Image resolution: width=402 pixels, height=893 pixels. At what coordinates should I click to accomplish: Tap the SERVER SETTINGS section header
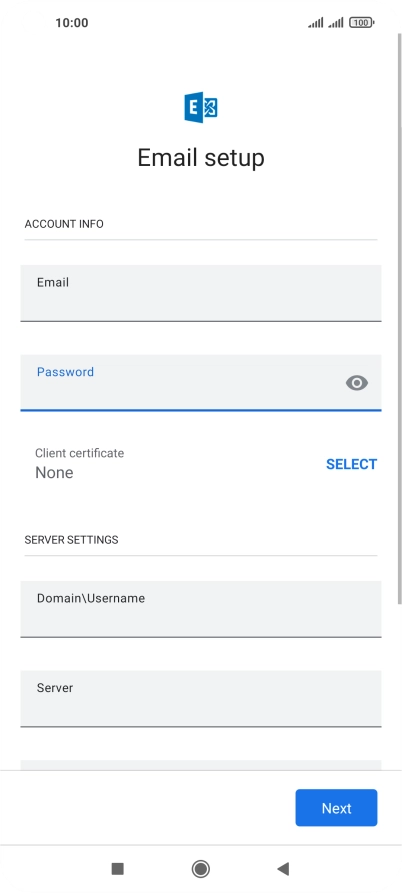point(71,539)
